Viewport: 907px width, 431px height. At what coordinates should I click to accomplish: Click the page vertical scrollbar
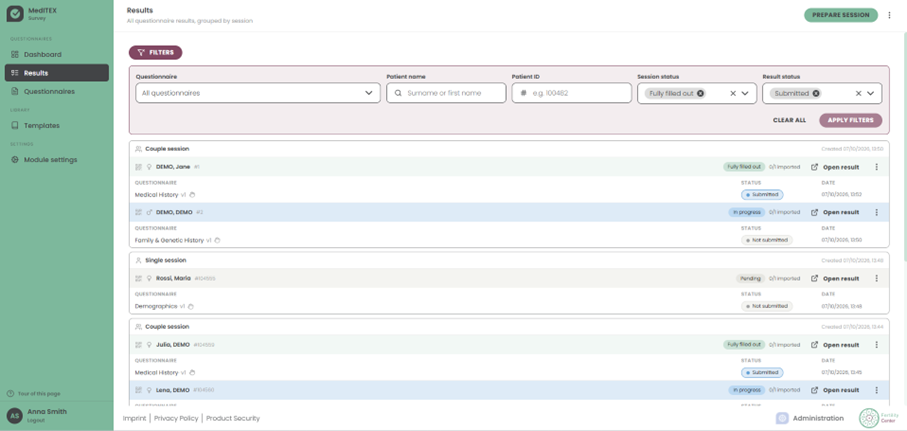(904, 145)
